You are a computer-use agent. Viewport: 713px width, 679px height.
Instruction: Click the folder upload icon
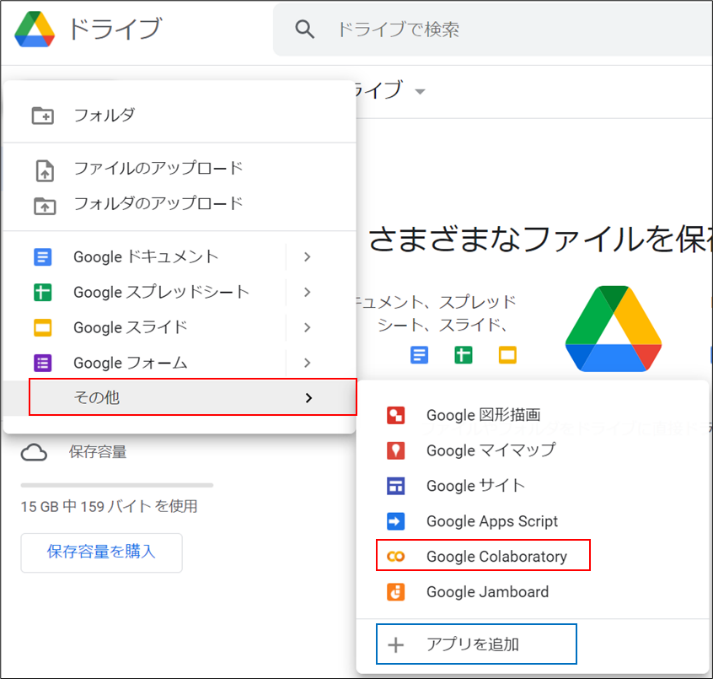pos(45,206)
